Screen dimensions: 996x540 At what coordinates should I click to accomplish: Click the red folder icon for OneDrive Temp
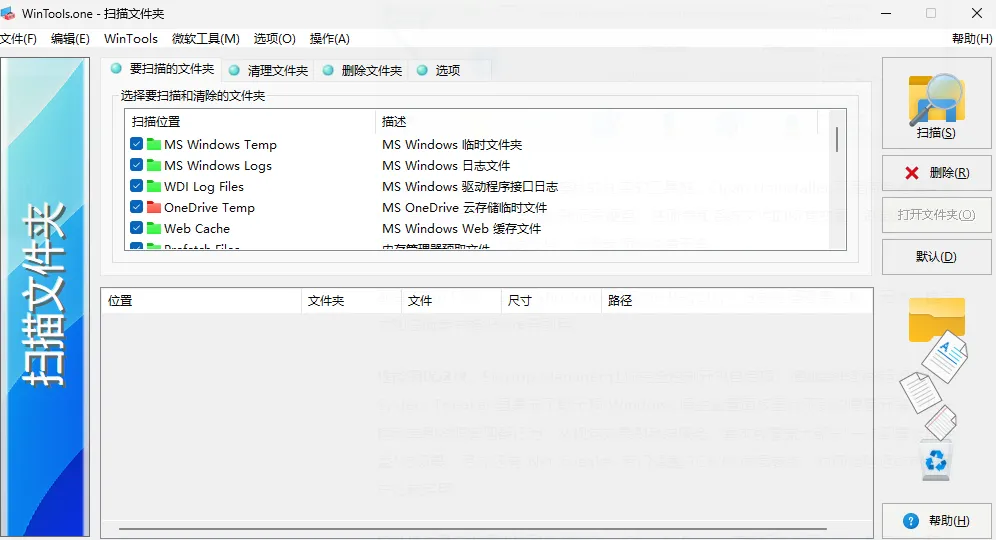154,207
